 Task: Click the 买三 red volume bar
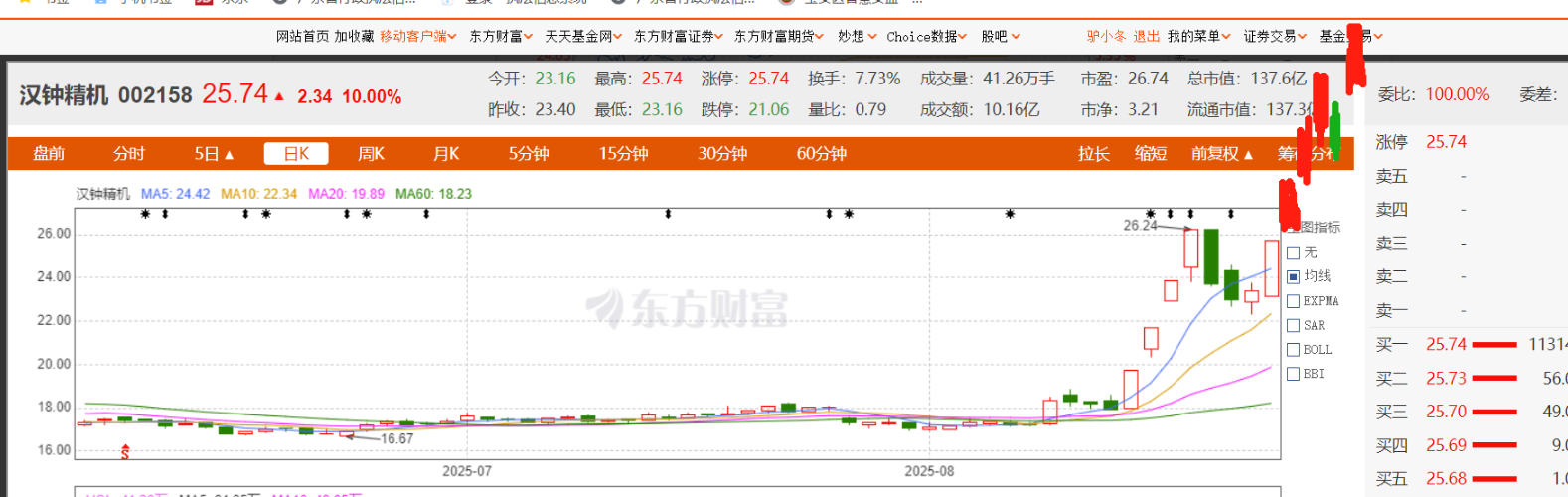point(1494,412)
